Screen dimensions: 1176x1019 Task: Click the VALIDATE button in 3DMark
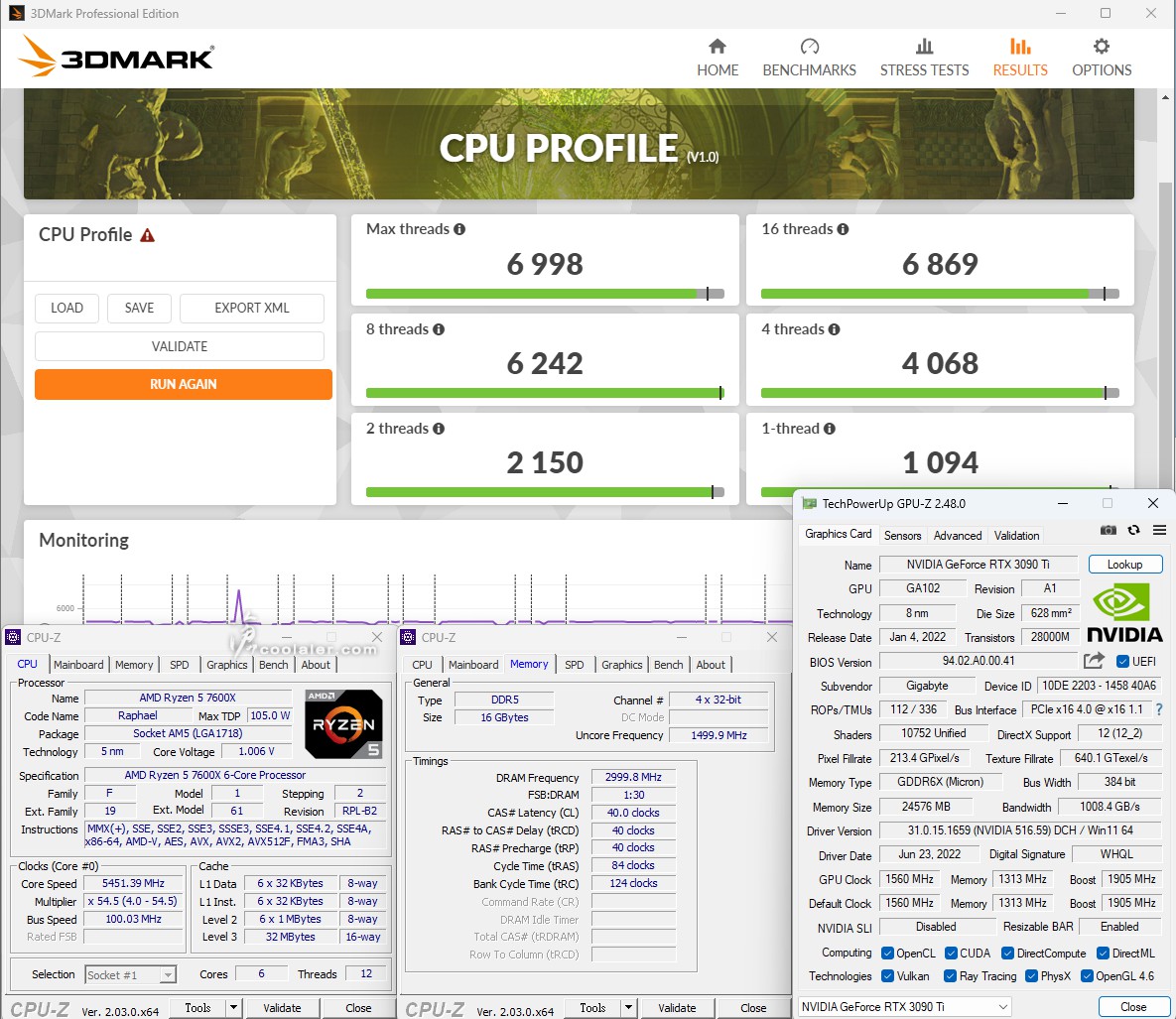pyautogui.click(x=180, y=346)
